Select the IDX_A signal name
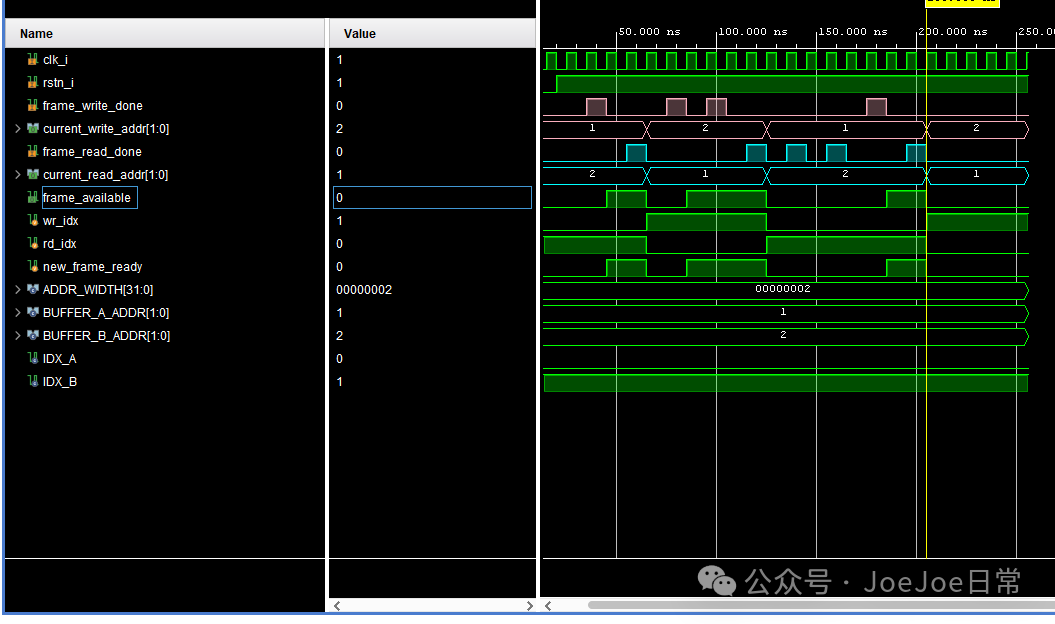 tap(59, 359)
